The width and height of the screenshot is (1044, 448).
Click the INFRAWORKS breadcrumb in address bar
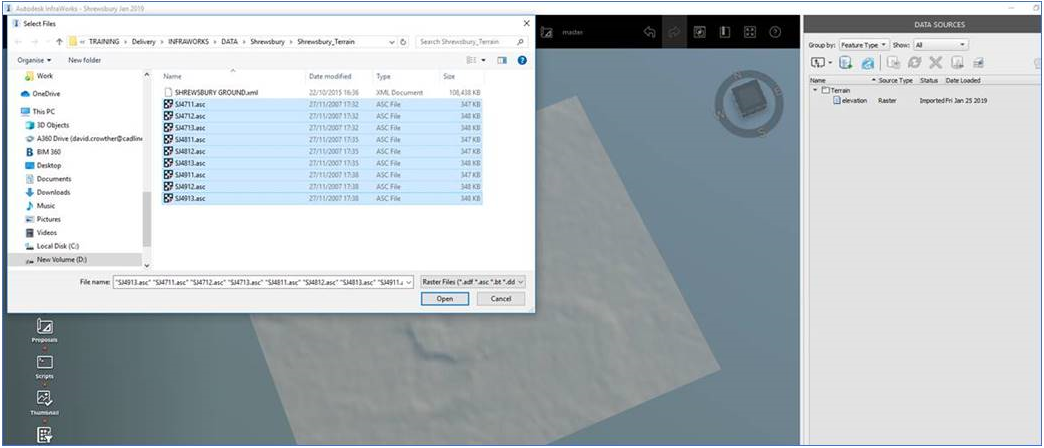click(x=190, y=41)
